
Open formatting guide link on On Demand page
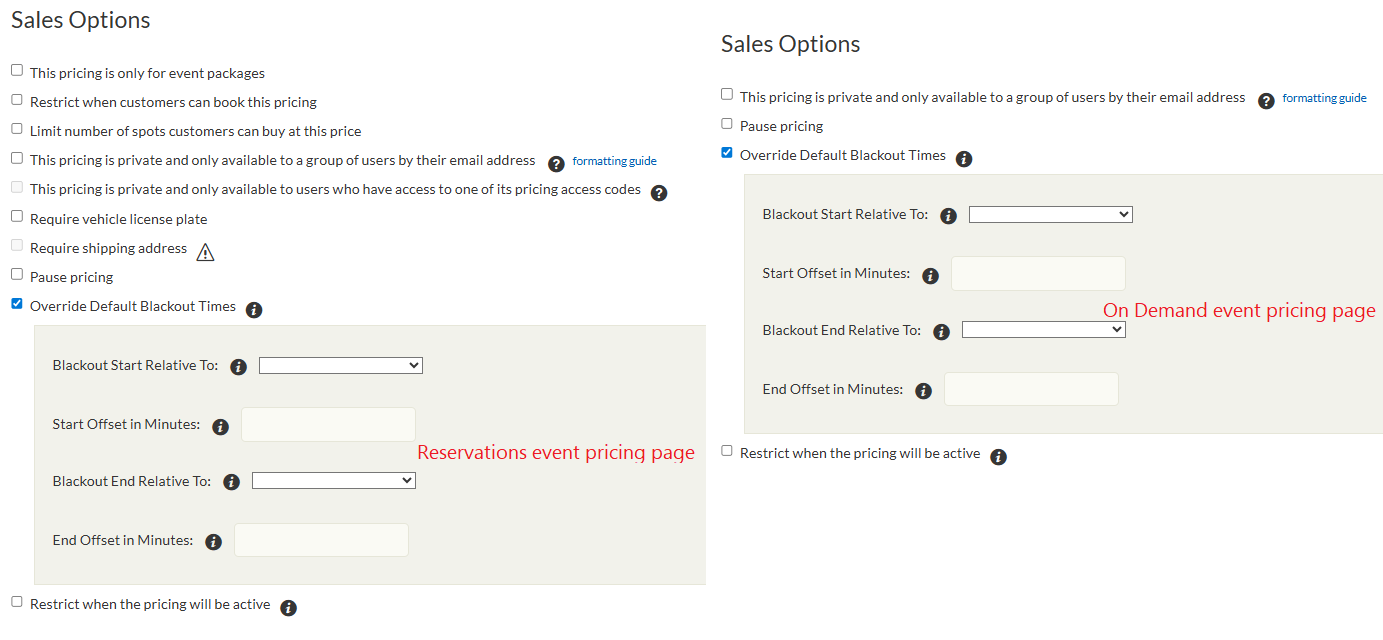click(1324, 98)
